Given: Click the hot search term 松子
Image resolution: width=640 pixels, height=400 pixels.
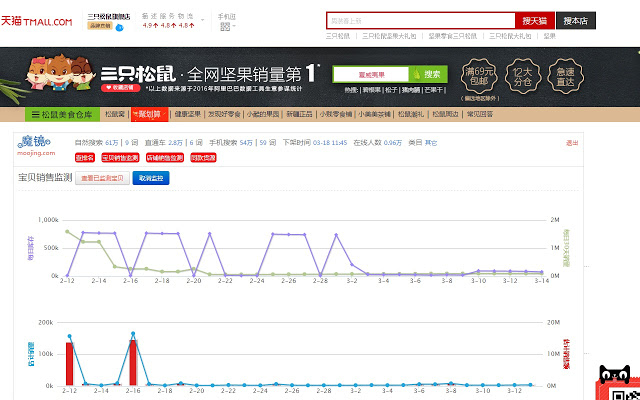Looking at the screenshot, I should point(391,90).
